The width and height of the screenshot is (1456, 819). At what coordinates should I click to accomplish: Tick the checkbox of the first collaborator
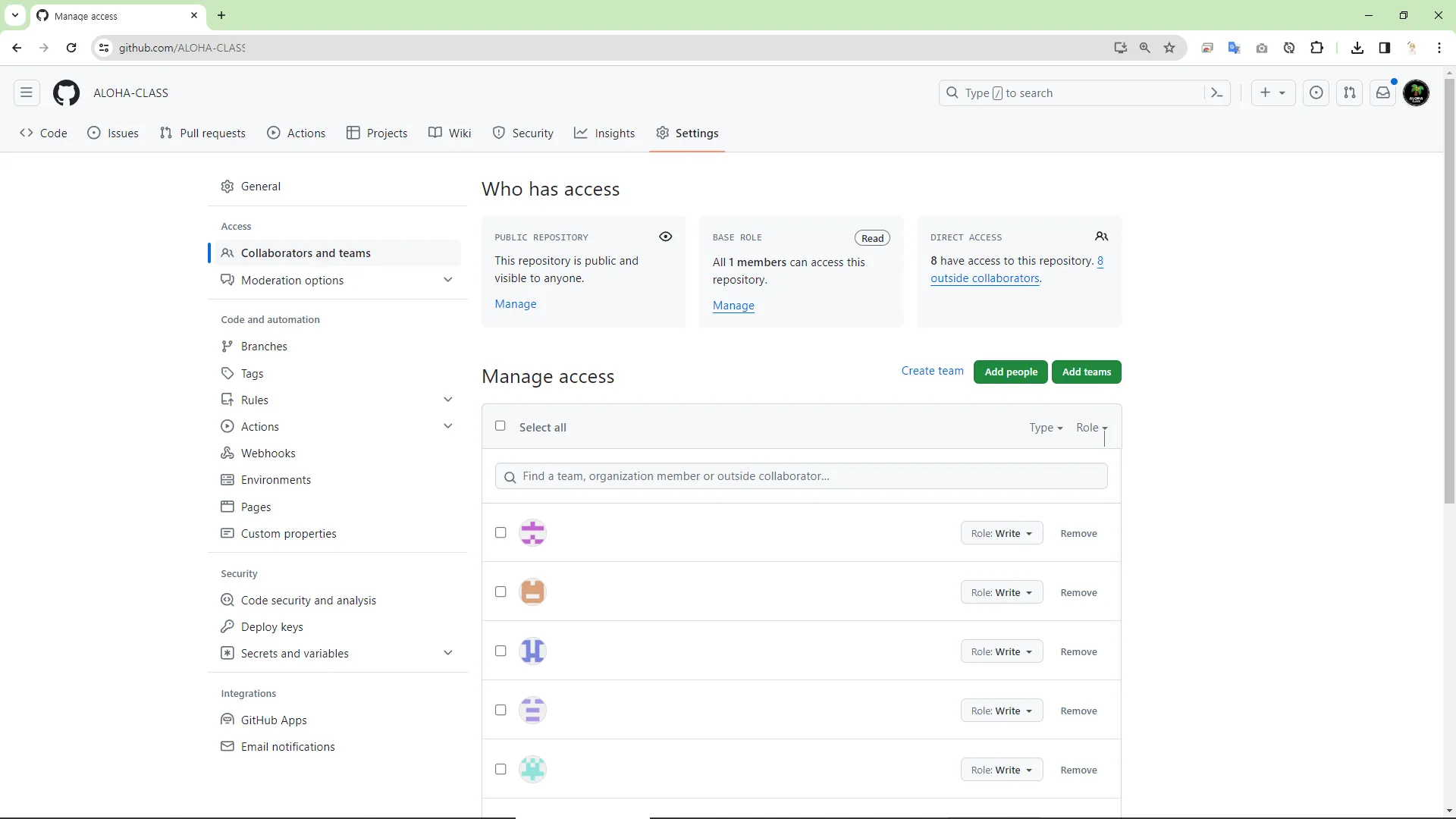(x=500, y=533)
